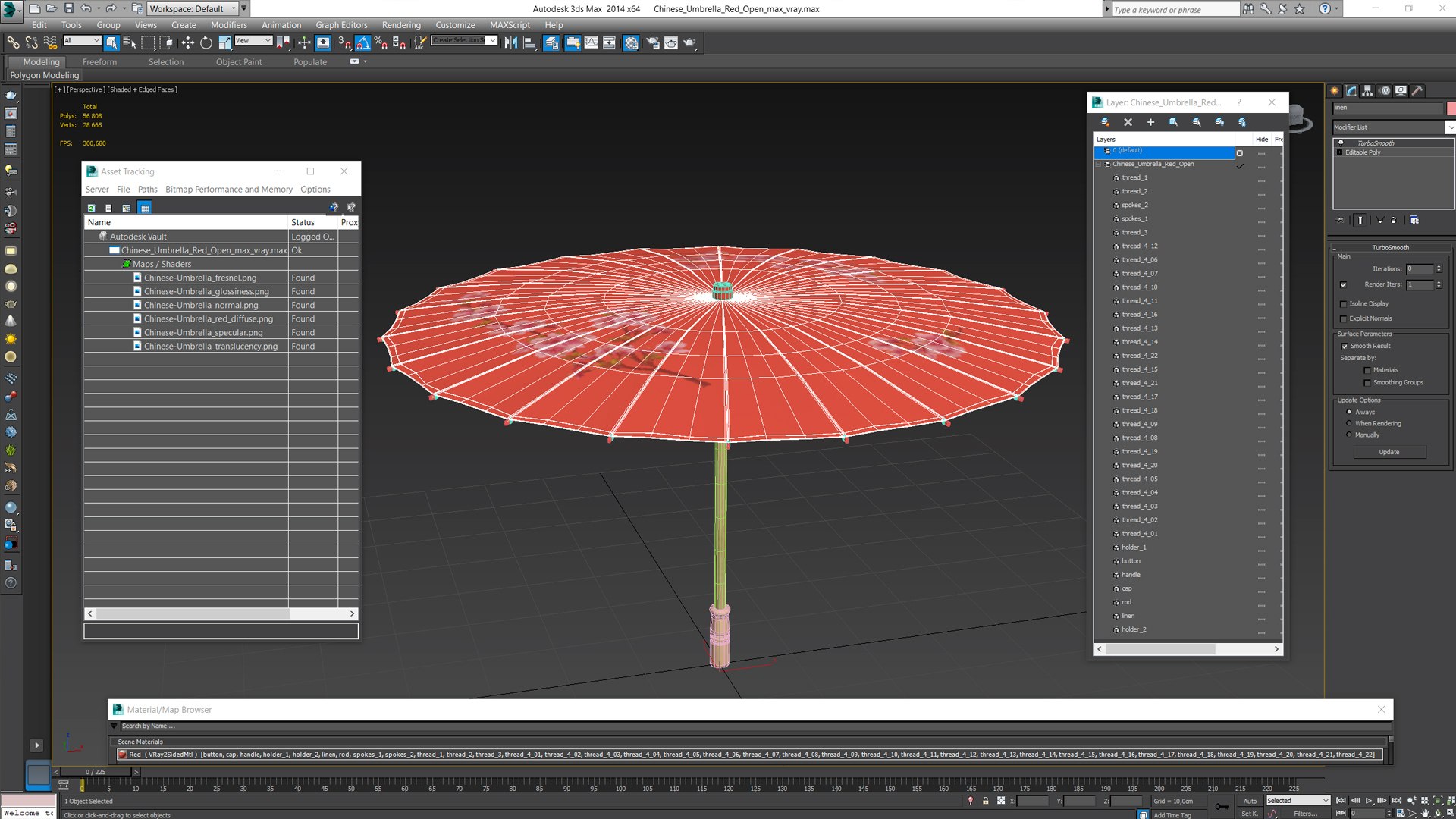This screenshot has height=819, width=1456.
Task: Click the linen object name field
Action: pyautogui.click(x=1388, y=108)
